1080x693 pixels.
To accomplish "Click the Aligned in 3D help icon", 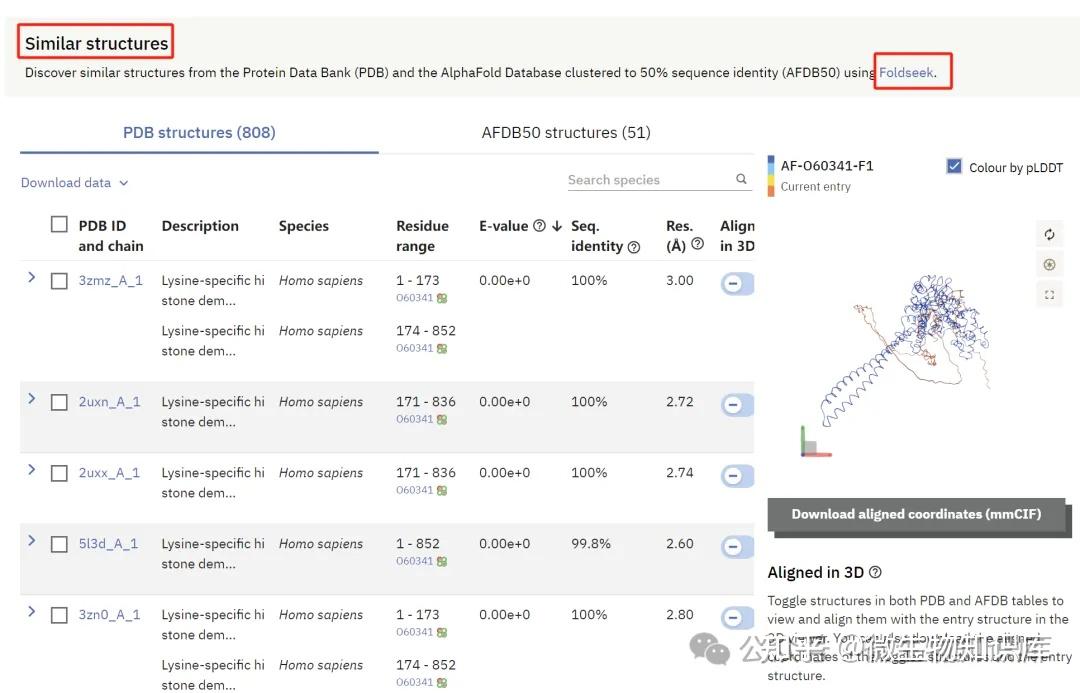I will pos(875,573).
